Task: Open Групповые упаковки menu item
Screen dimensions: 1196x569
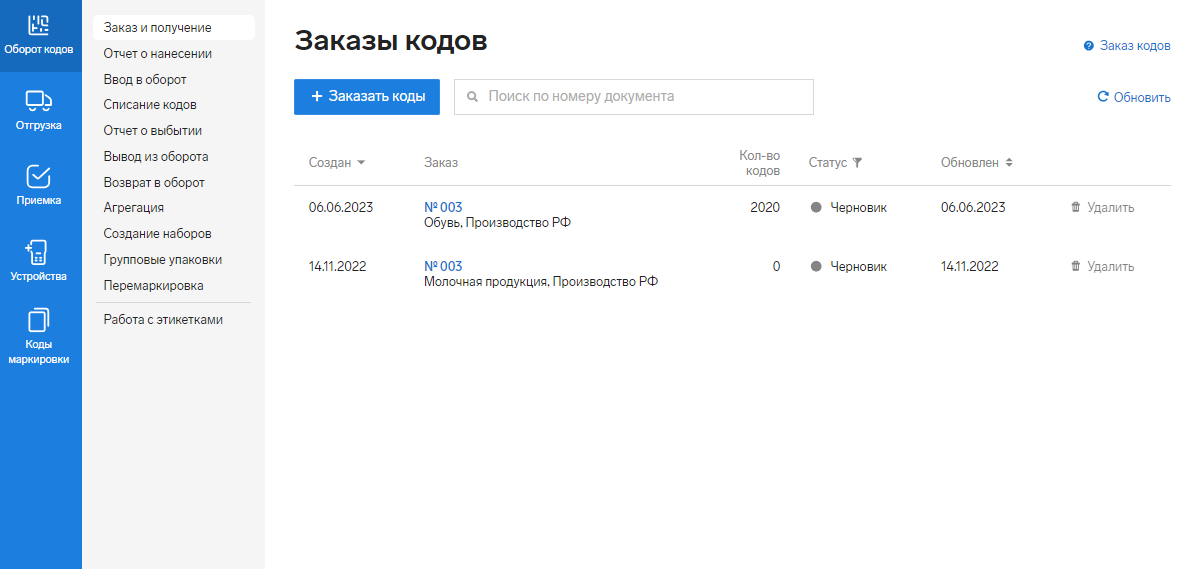Action: (x=163, y=259)
